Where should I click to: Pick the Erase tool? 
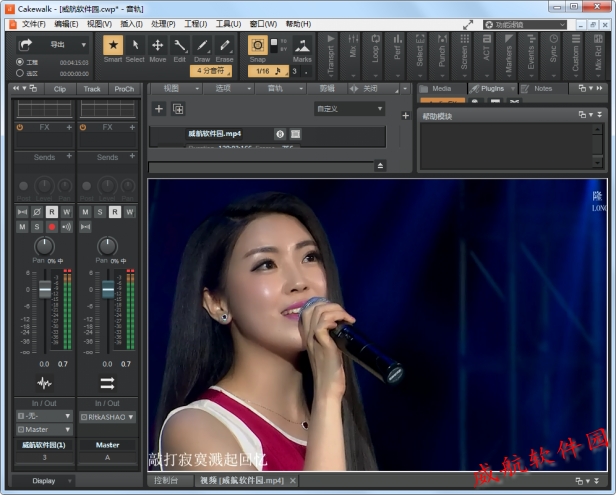tap(225, 46)
